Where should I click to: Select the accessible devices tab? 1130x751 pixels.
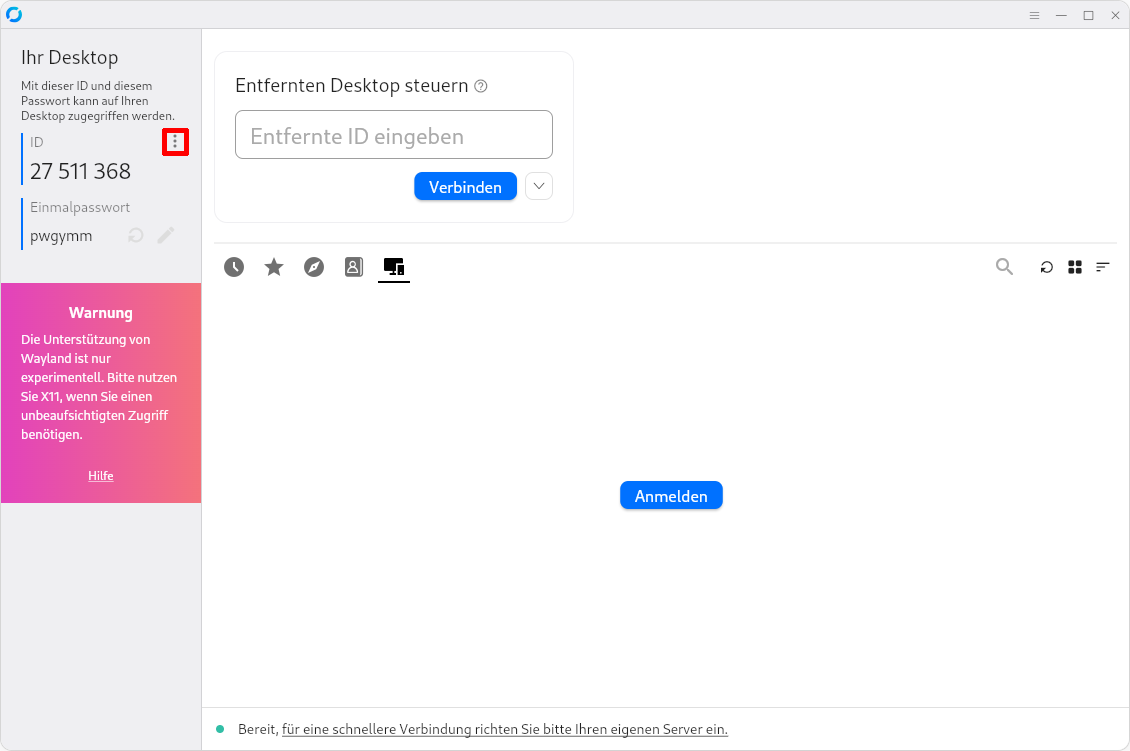[x=394, y=267]
